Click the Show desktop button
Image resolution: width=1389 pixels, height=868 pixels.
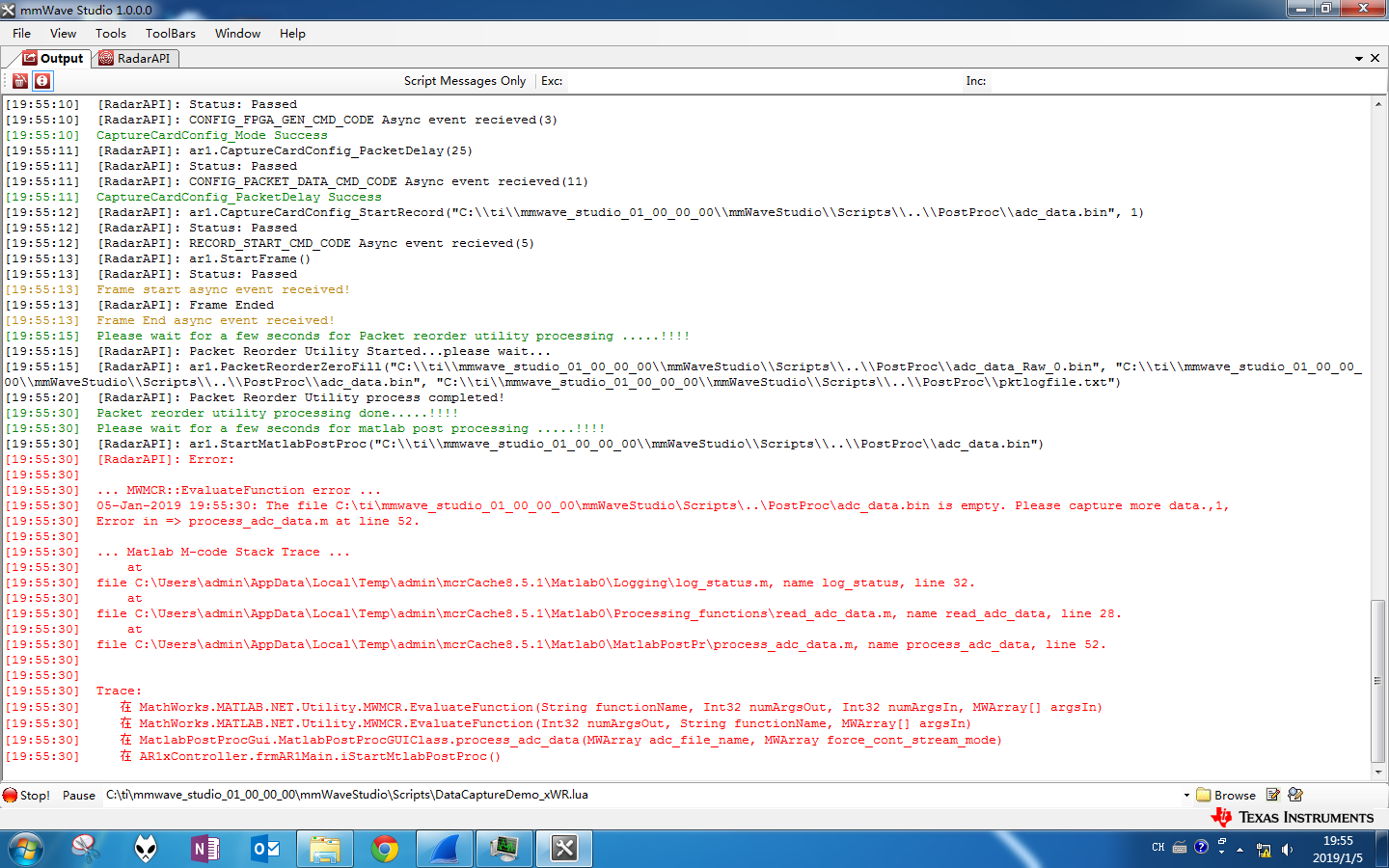[x=1381, y=849]
